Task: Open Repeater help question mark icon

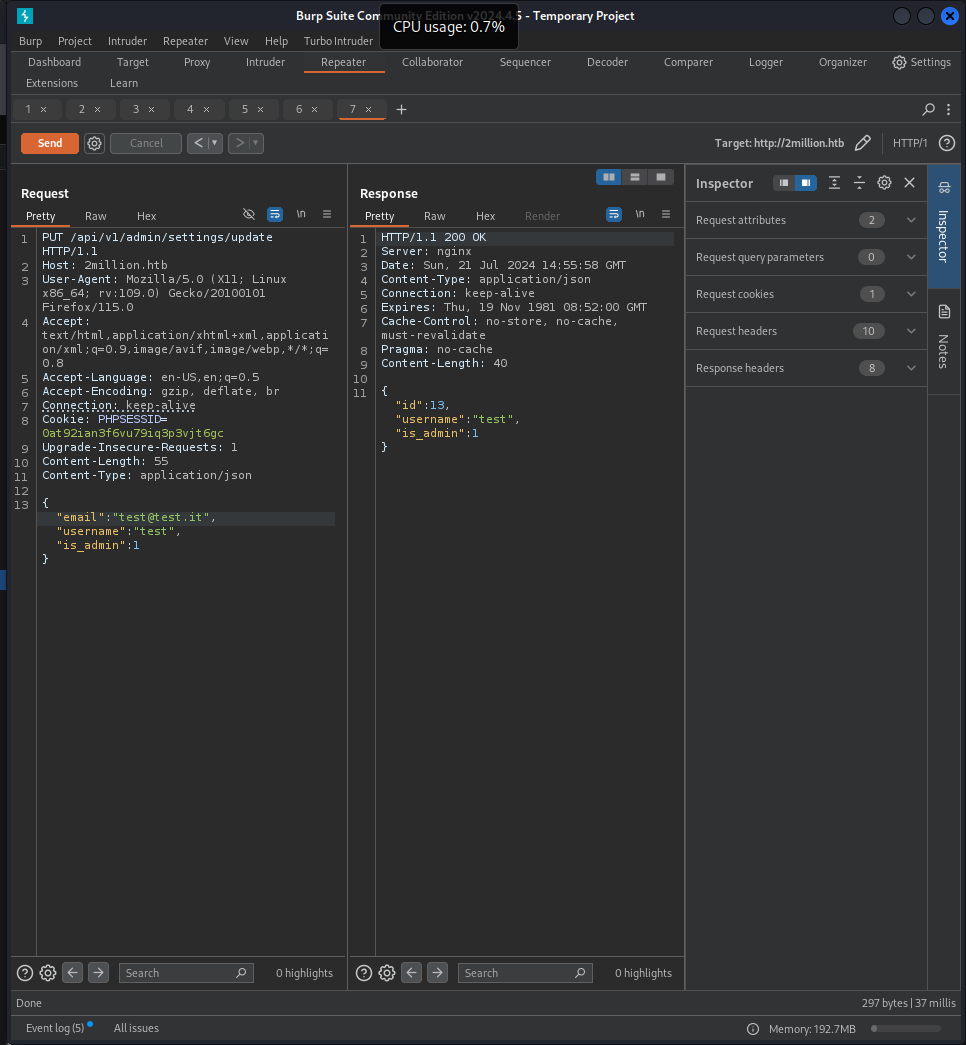Action: pyautogui.click(x=947, y=143)
